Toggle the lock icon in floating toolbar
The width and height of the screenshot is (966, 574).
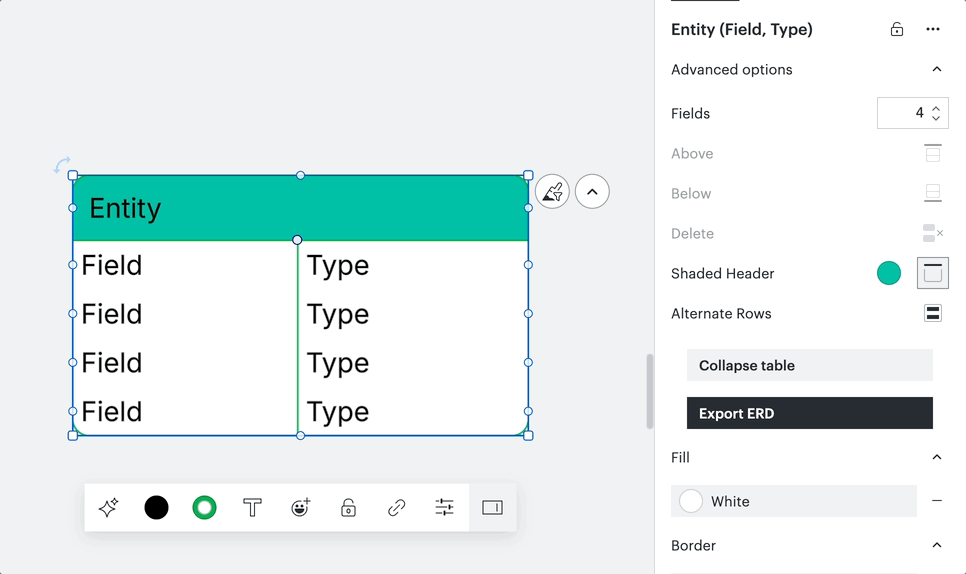click(x=349, y=507)
